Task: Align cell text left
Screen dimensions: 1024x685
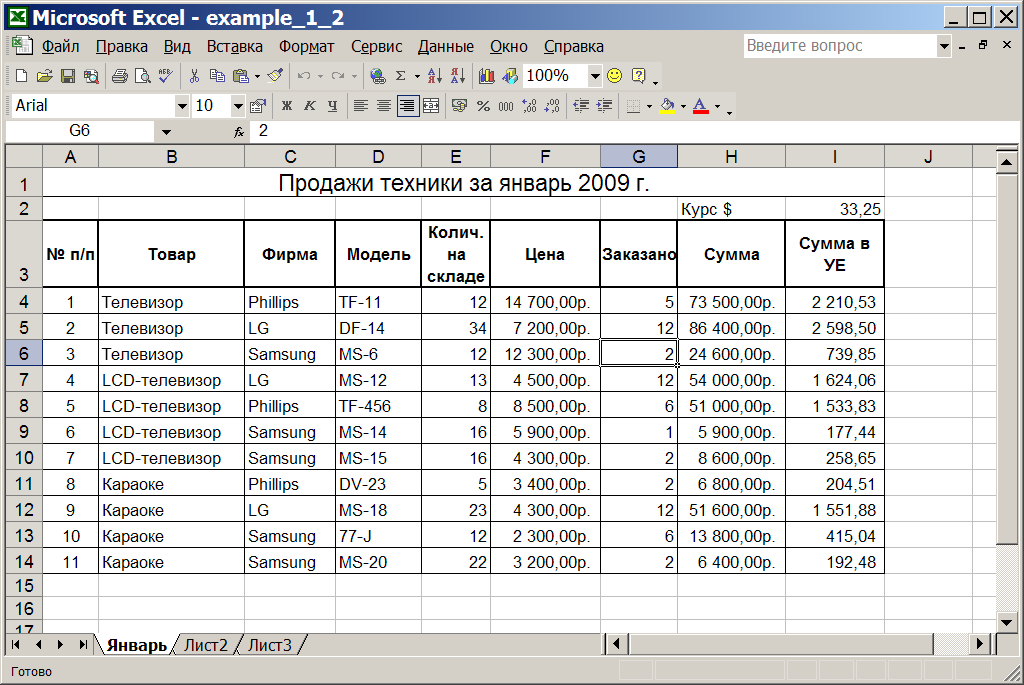Action: coord(360,106)
